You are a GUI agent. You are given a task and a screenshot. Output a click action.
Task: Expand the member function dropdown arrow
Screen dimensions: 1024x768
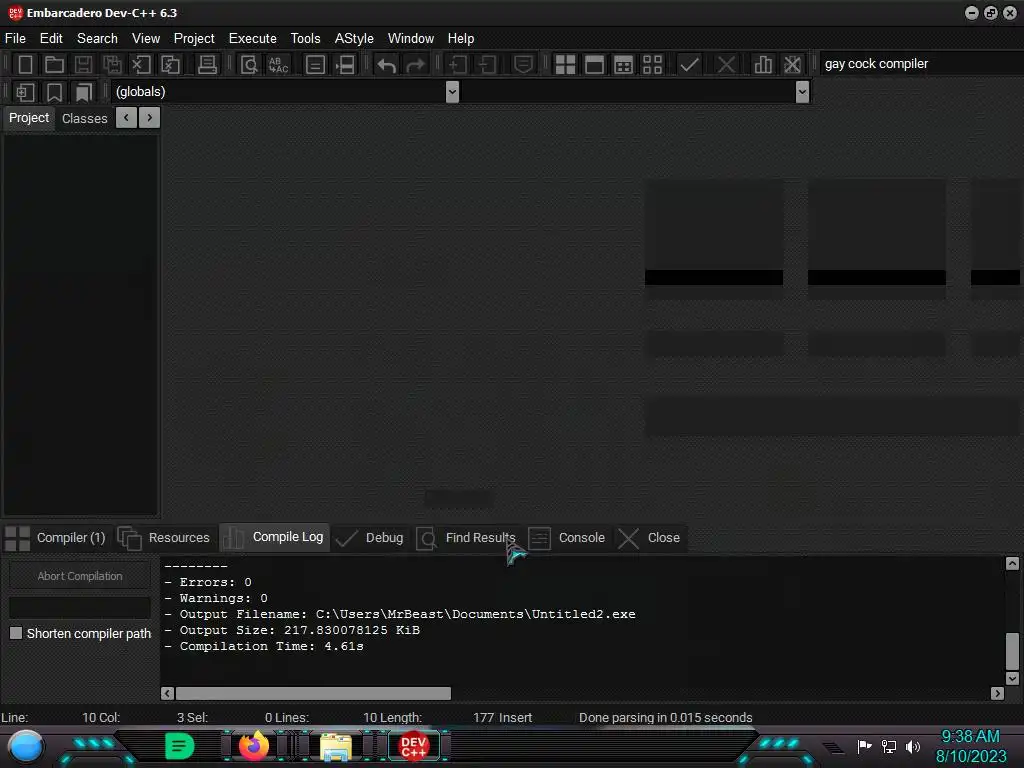coord(803,91)
